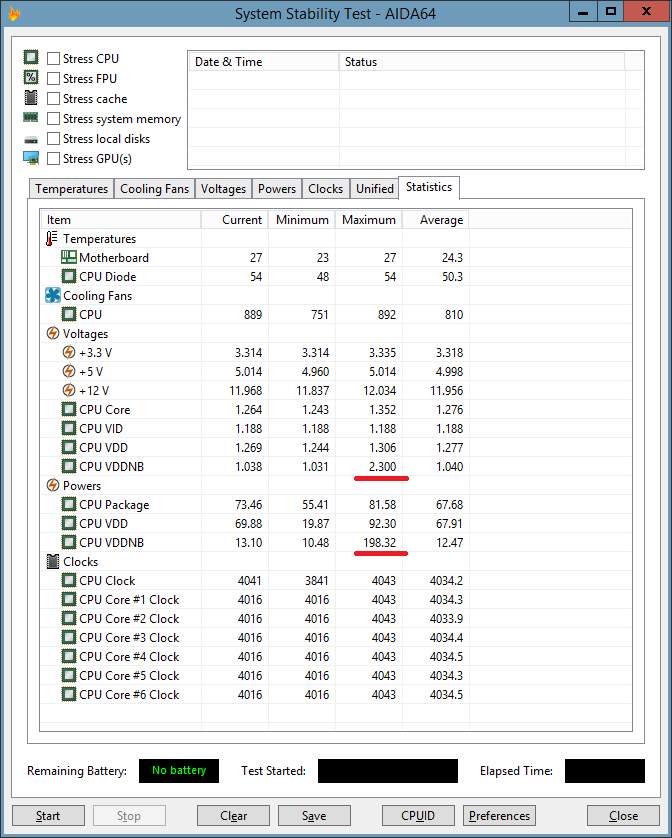Click the AIDA64 flame icon in title bar
Image resolution: width=672 pixels, height=838 pixels.
pyautogui.click(x=14, y=13)
